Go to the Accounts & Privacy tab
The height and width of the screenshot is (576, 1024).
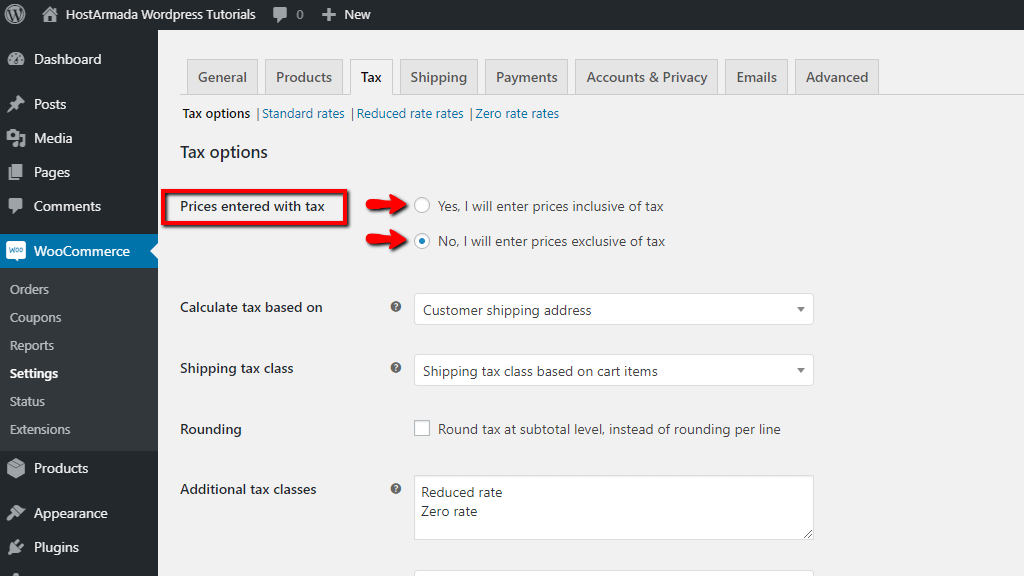646,77
